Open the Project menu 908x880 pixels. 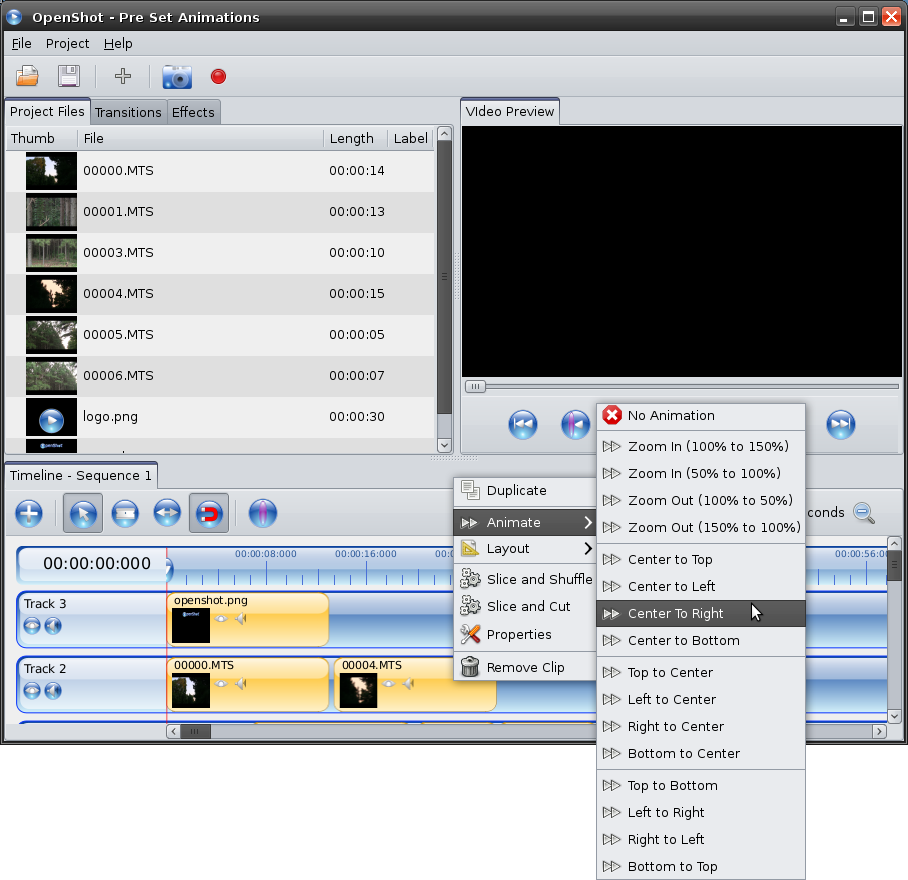67,44
